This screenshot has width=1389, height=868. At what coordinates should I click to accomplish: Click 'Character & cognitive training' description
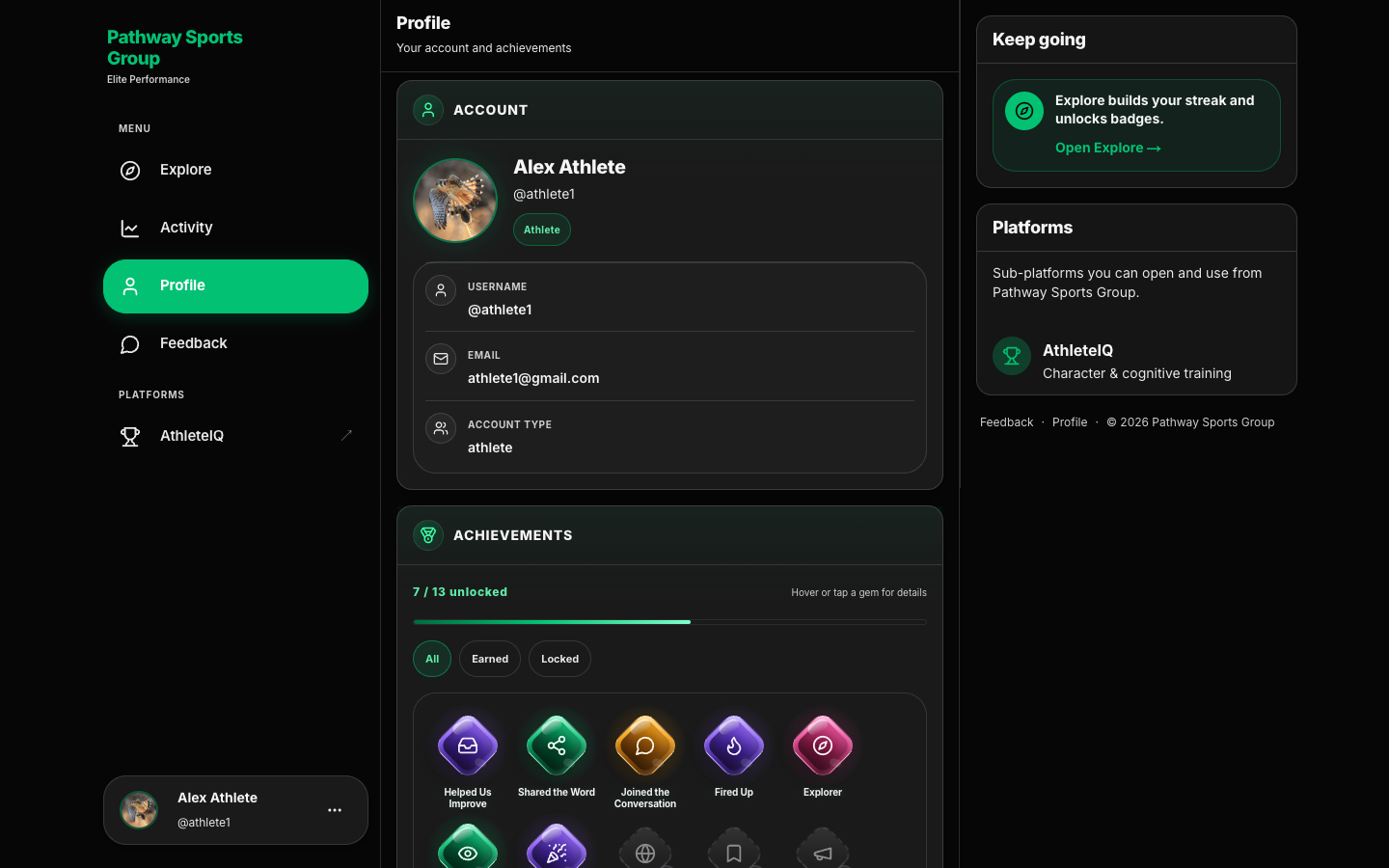(x=1137, y=373)
